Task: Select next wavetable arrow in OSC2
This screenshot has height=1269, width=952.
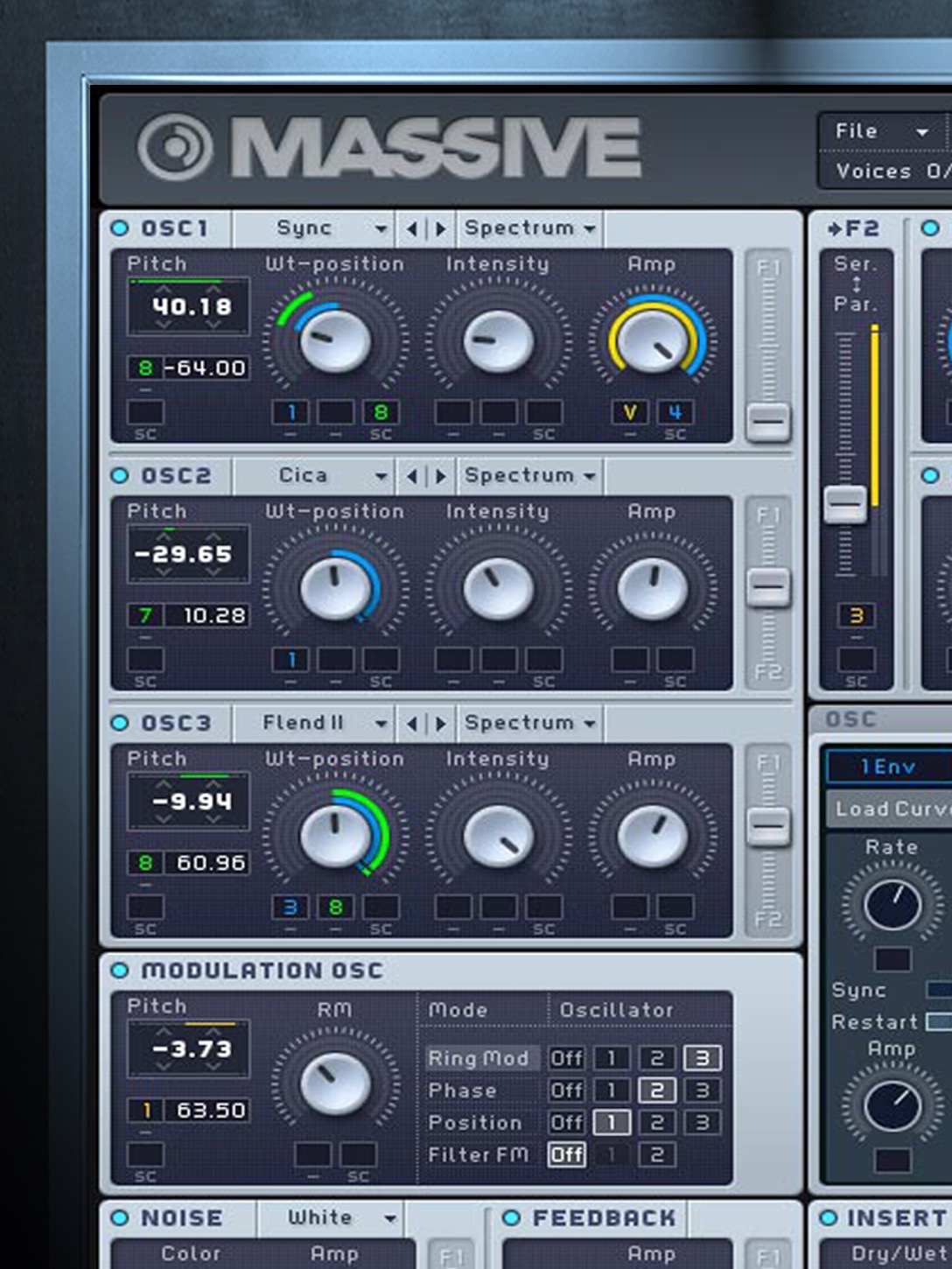Action: click(x=440, y=476)
